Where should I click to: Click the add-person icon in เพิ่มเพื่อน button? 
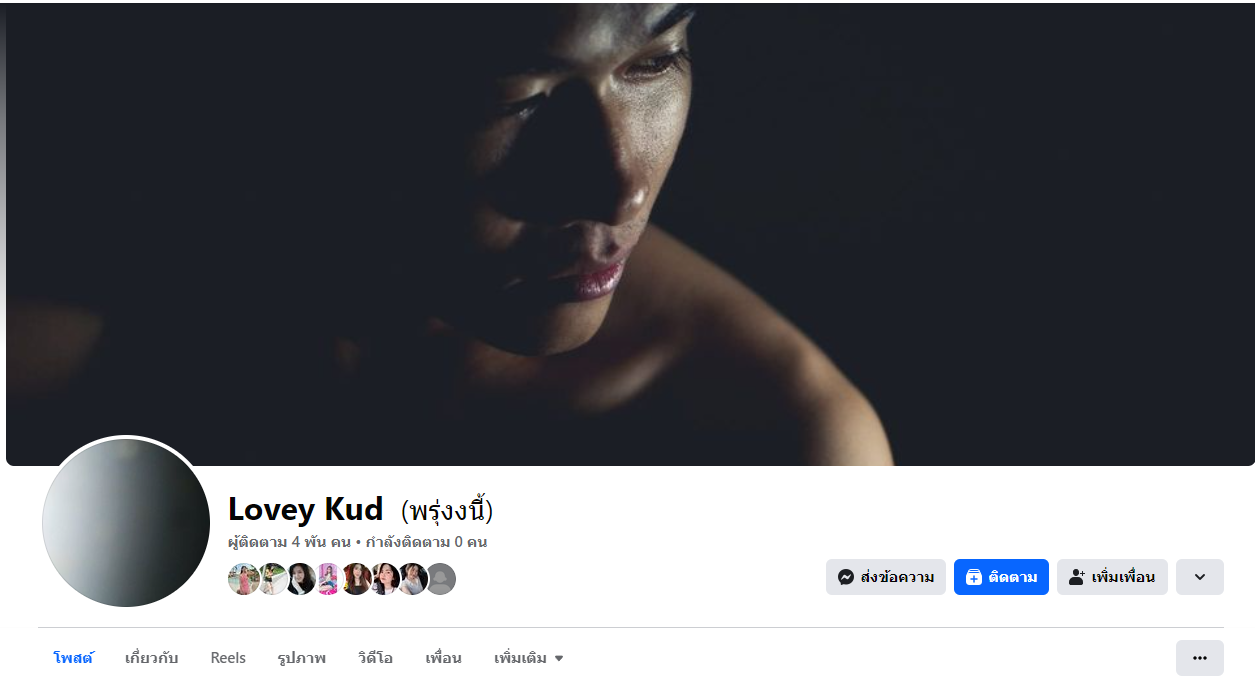1077,577
